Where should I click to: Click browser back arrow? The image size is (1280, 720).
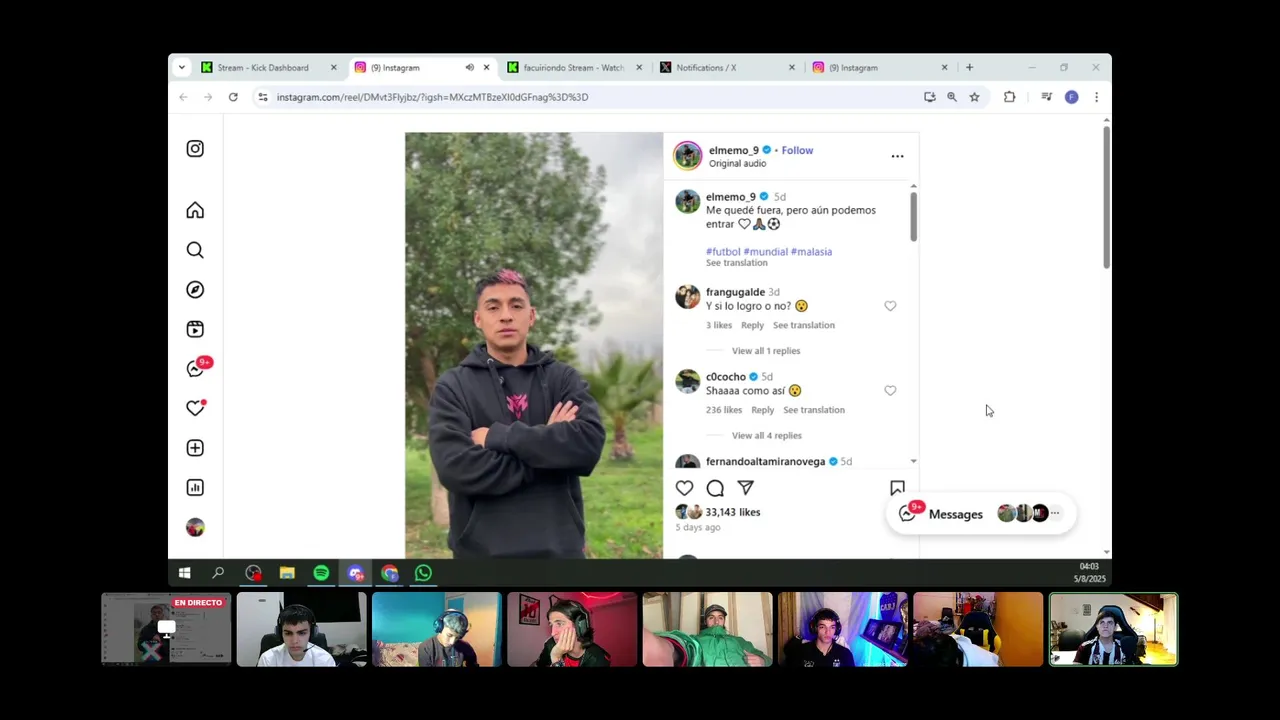click(183, 97)
